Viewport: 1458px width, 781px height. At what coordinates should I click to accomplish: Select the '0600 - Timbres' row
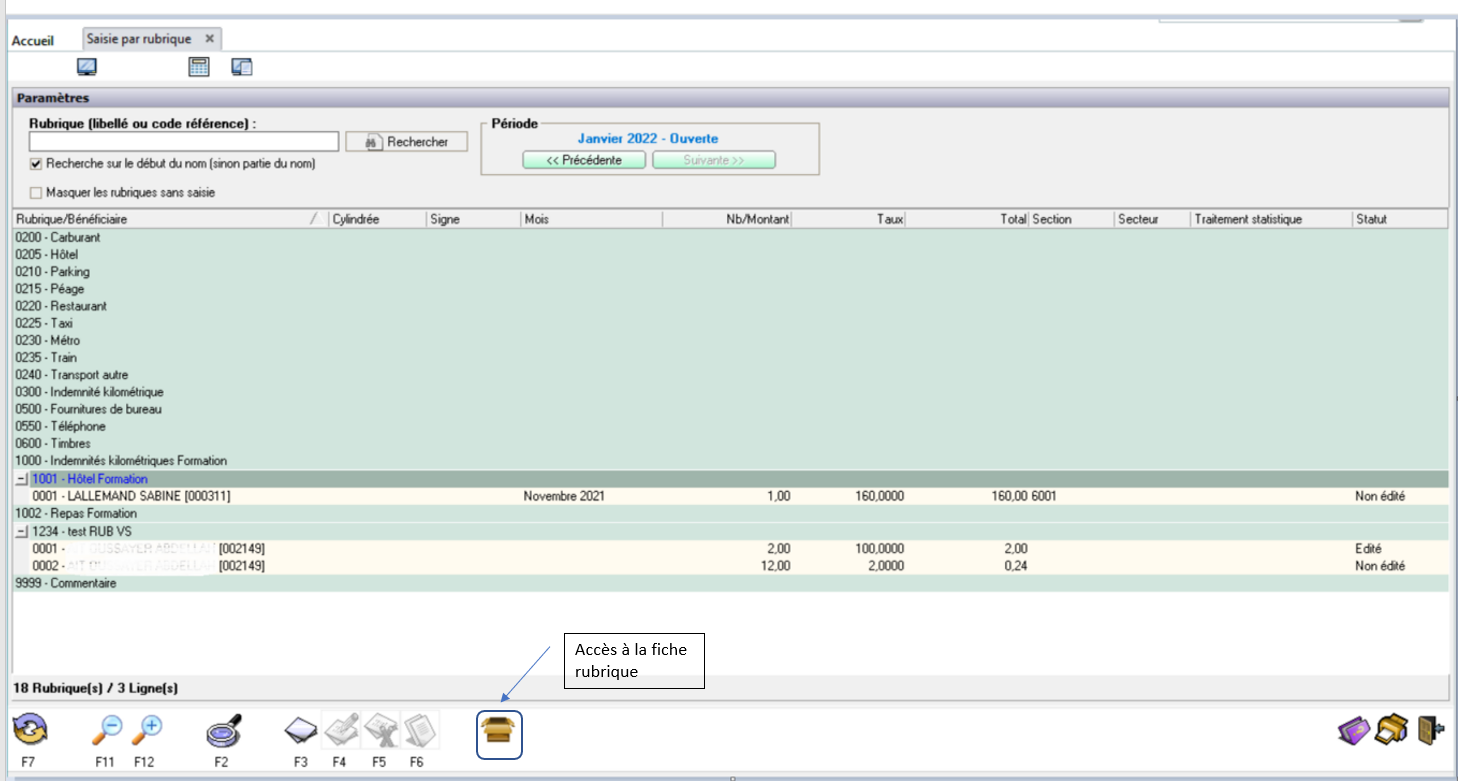pos(731,443)
